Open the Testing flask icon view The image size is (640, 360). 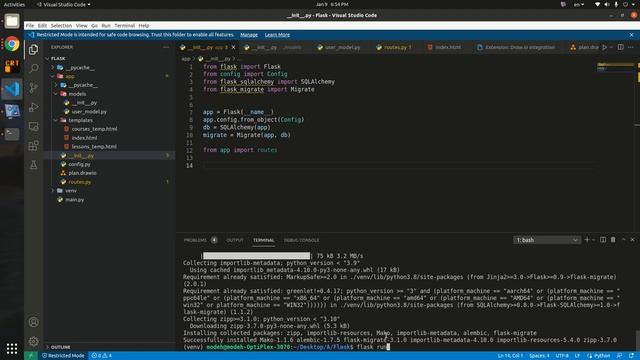(x=33, y=165)
